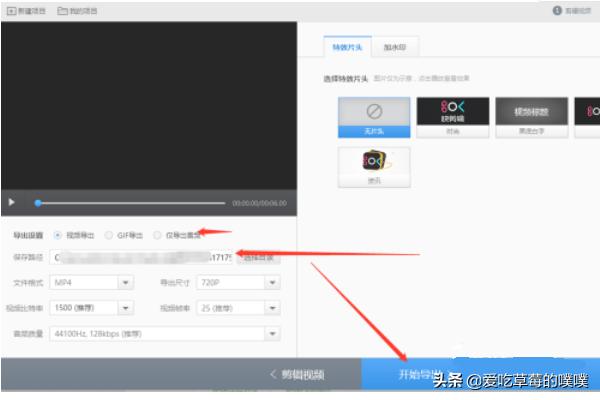Expand the 视频比特率 1500 dropdown
Screen dimensions: 600x400
coord(126,308)
